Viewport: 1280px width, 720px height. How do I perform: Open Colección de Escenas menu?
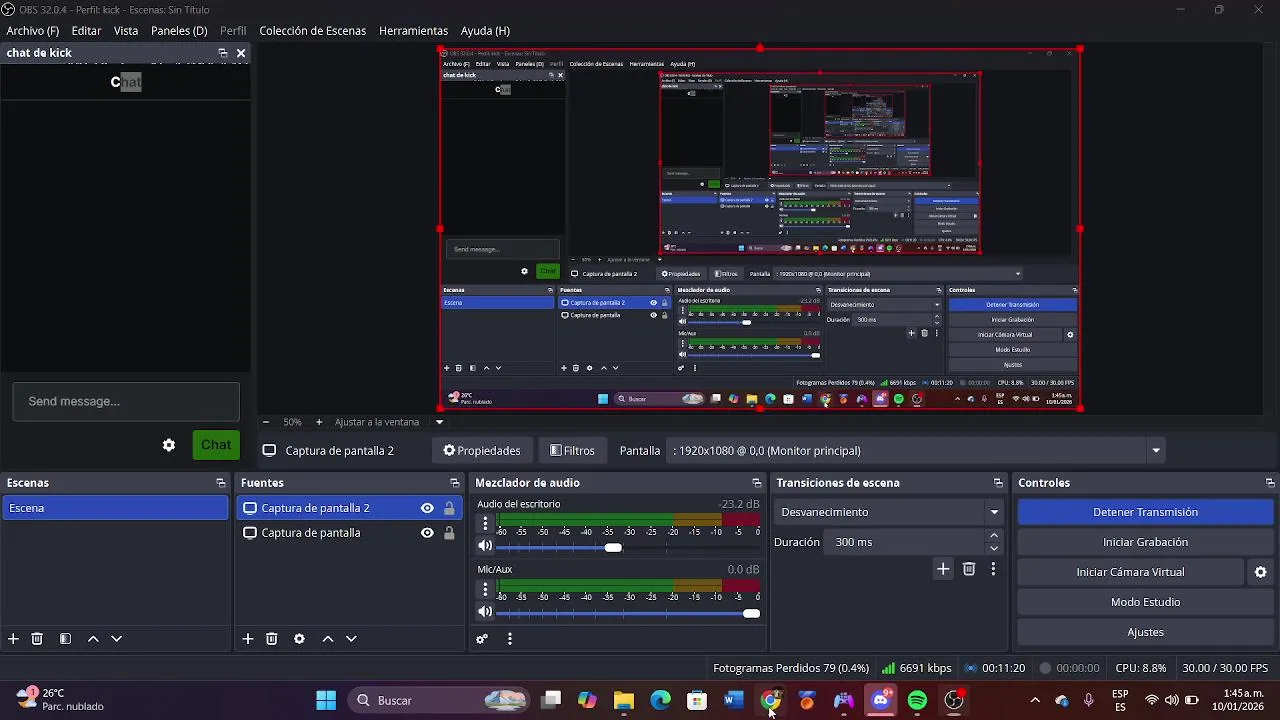pyautogui.click(x=313, y=31)
